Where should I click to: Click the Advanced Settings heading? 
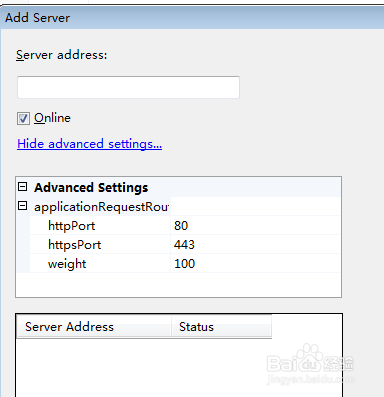(x=91, y=187)
